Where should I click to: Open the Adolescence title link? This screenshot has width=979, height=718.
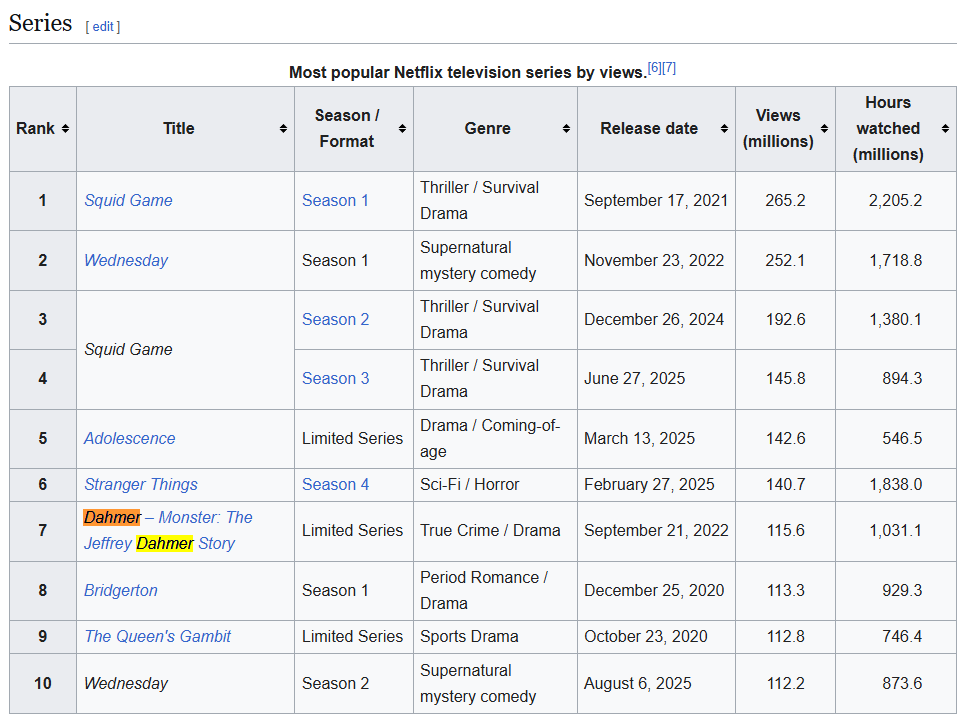(x=130, y=438)
